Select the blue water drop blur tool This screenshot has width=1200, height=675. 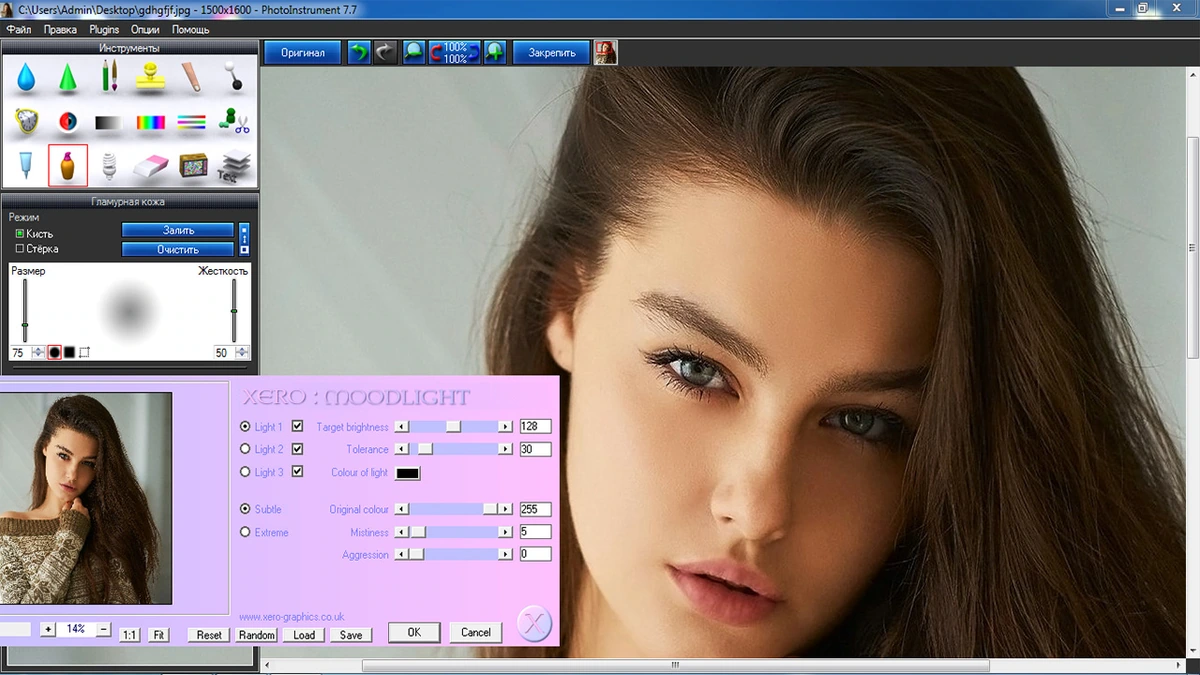(27, 77)
